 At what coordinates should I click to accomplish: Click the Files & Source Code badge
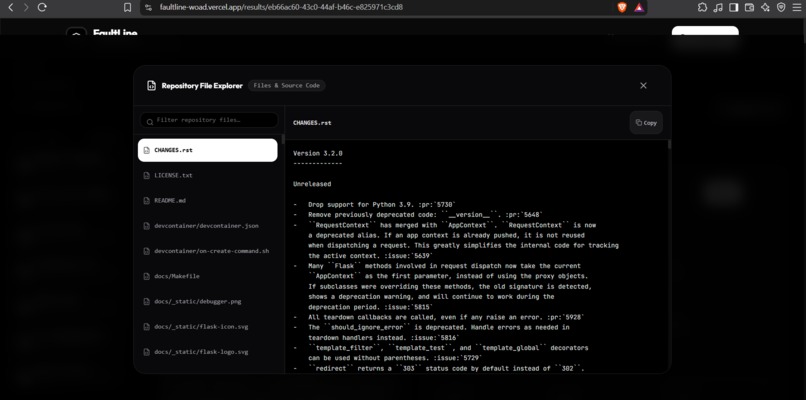pos(286,86)
